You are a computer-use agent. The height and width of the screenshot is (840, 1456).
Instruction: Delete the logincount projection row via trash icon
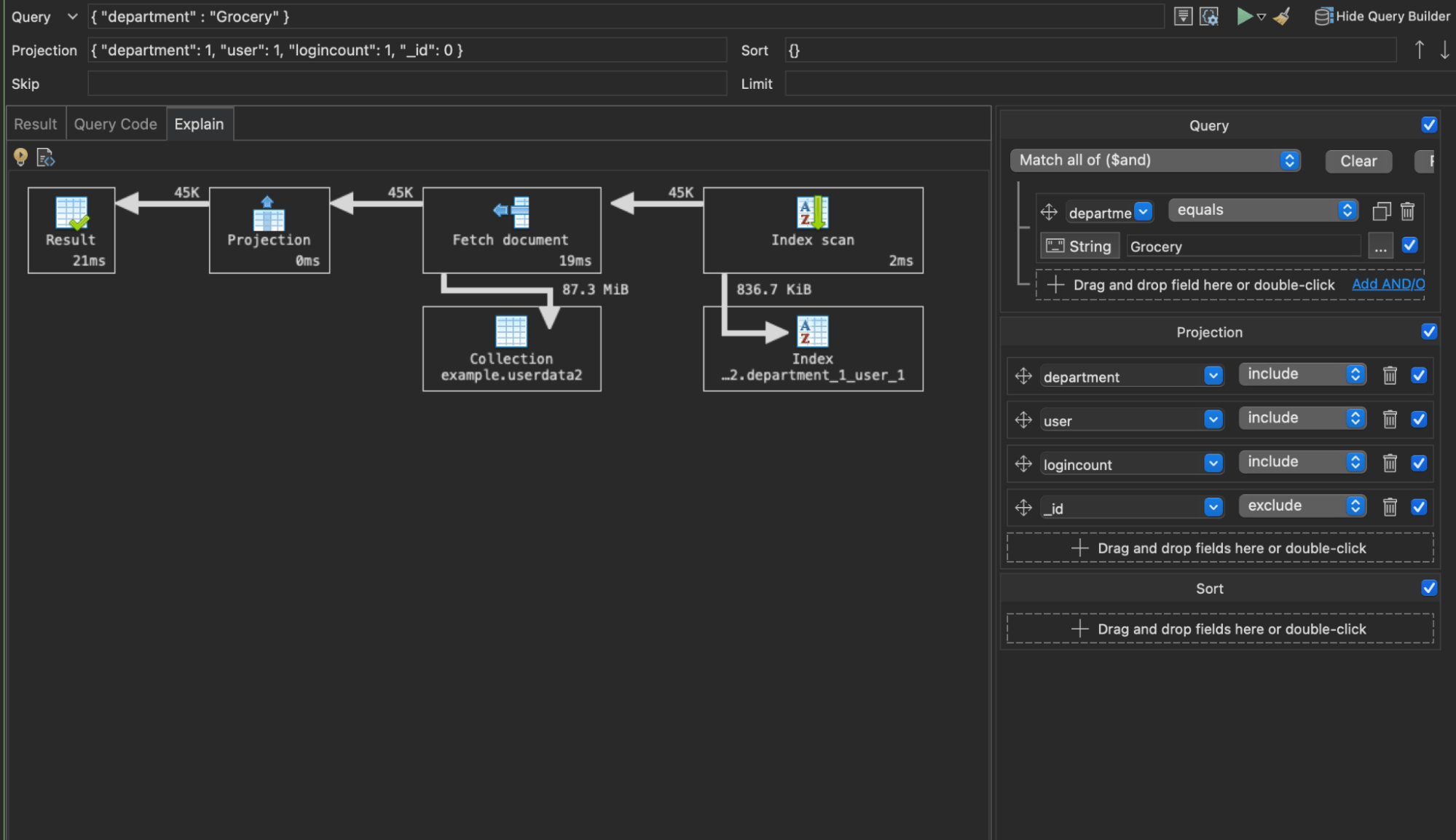(x=1390, y=463)
